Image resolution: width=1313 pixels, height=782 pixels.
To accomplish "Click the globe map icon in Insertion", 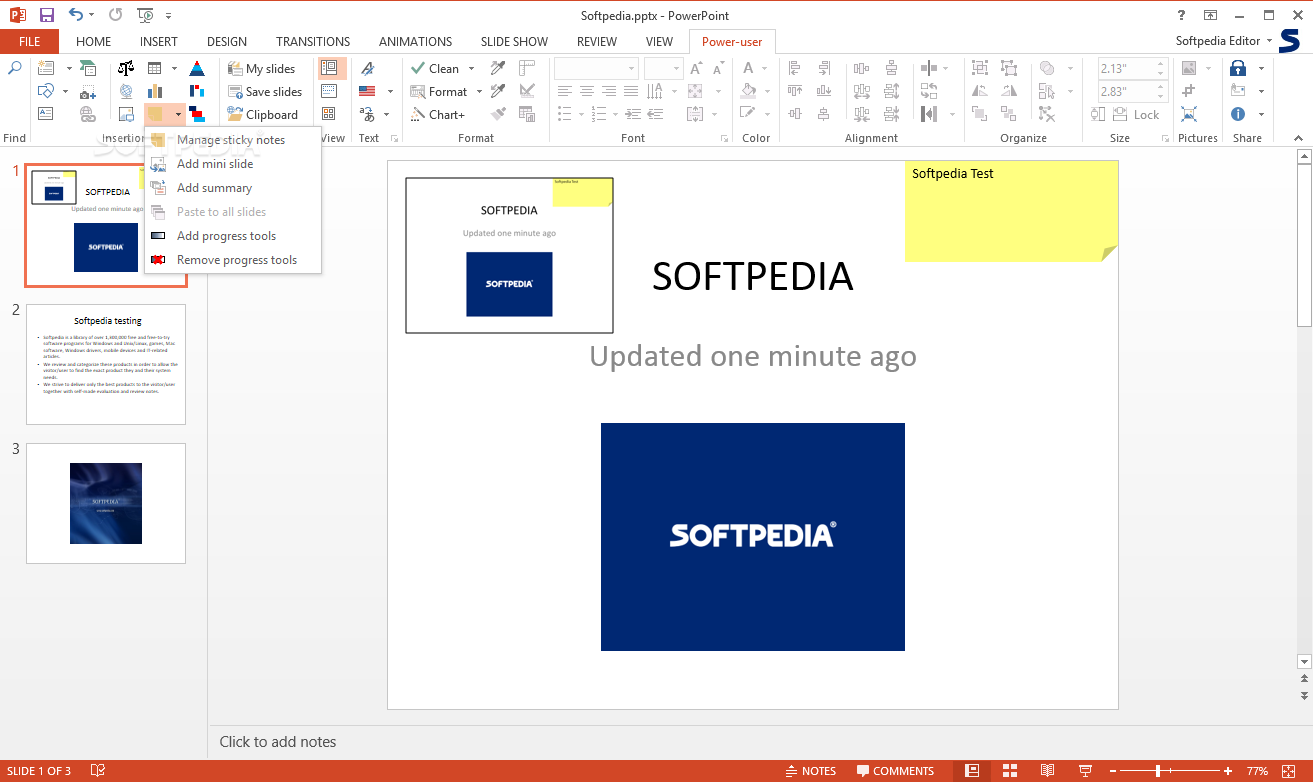I will 126,91.
